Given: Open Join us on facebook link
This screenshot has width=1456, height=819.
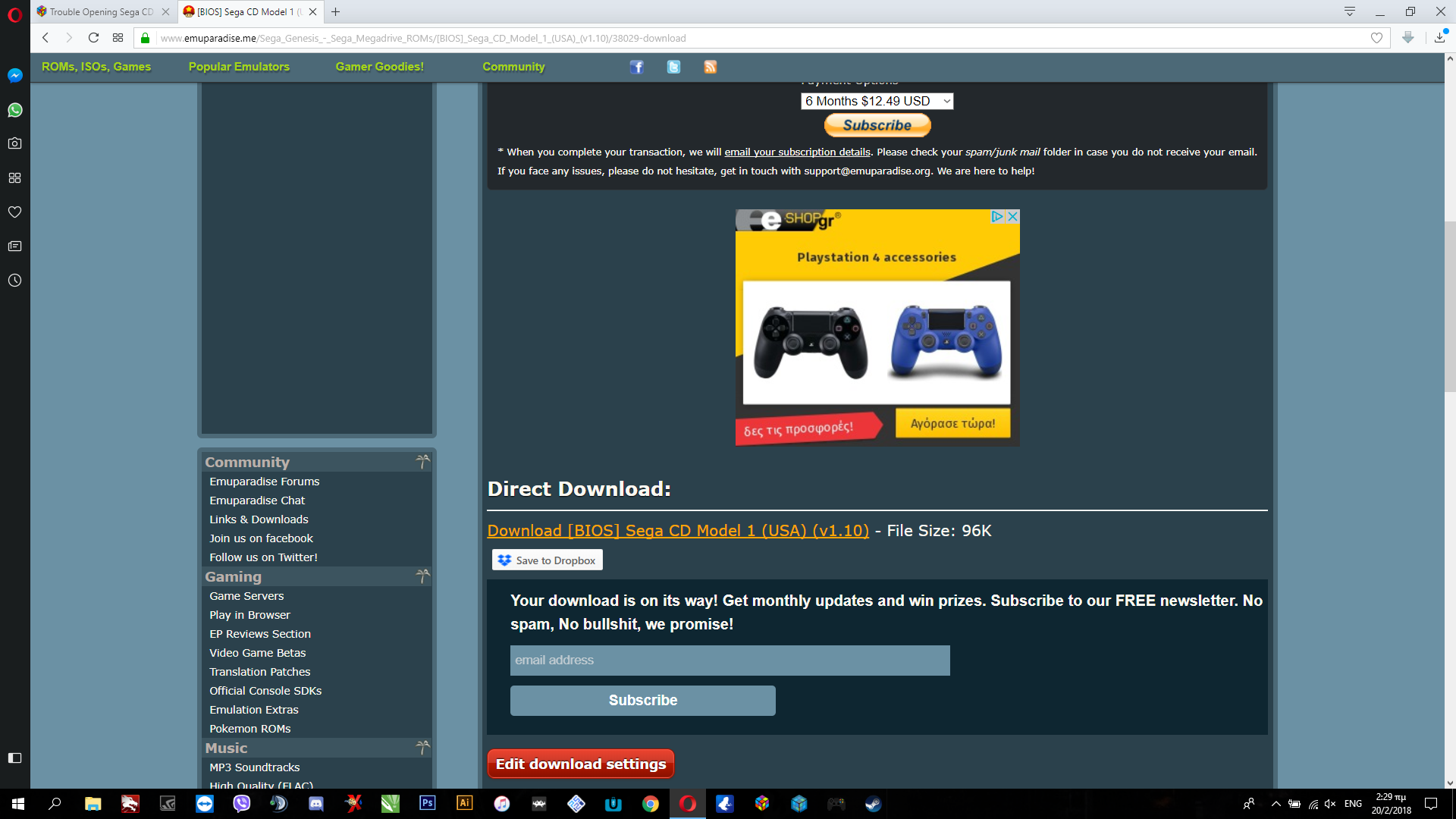Looking at the screenshot, I should pos(261,538).
